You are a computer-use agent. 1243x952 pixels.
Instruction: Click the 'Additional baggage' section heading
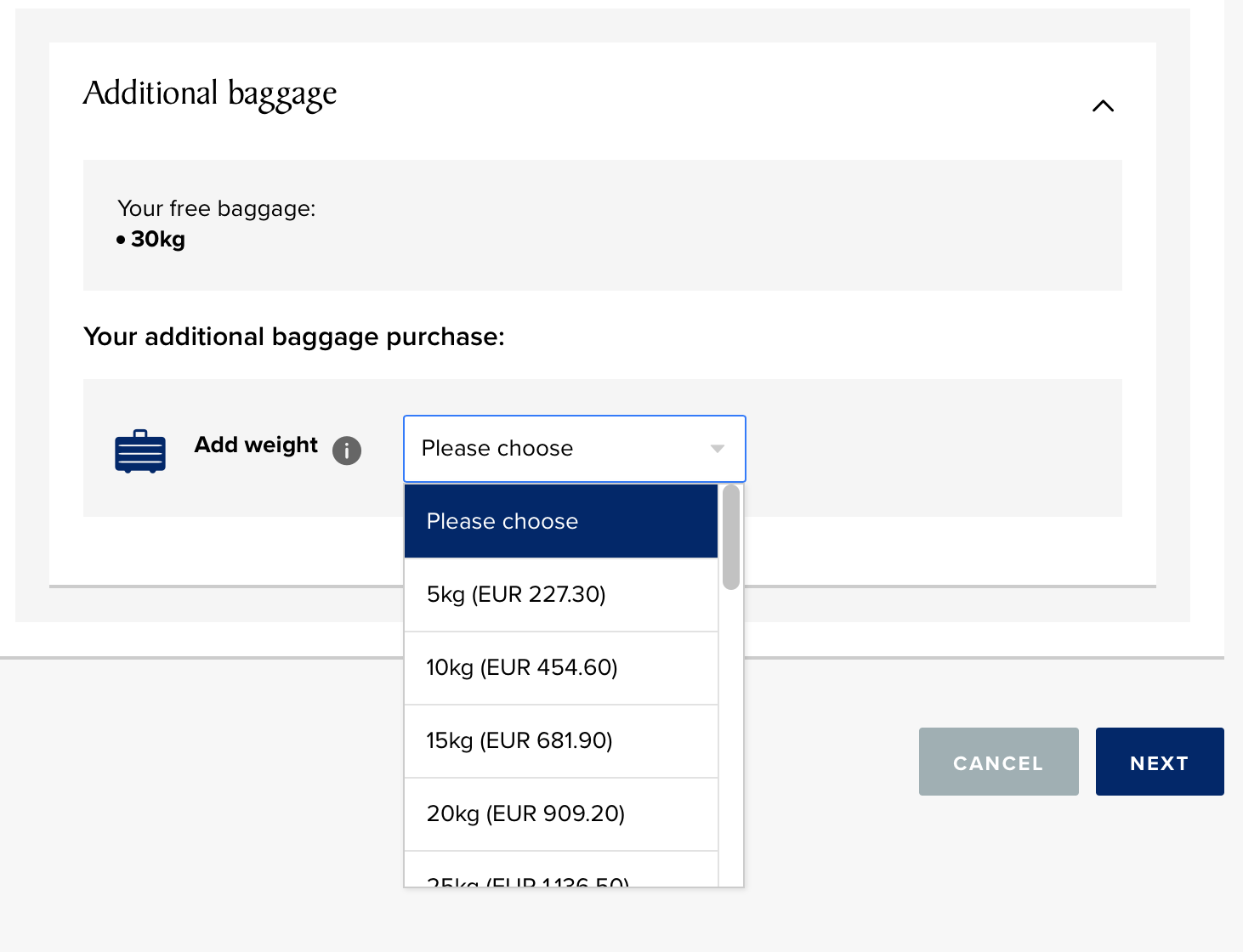210,93
